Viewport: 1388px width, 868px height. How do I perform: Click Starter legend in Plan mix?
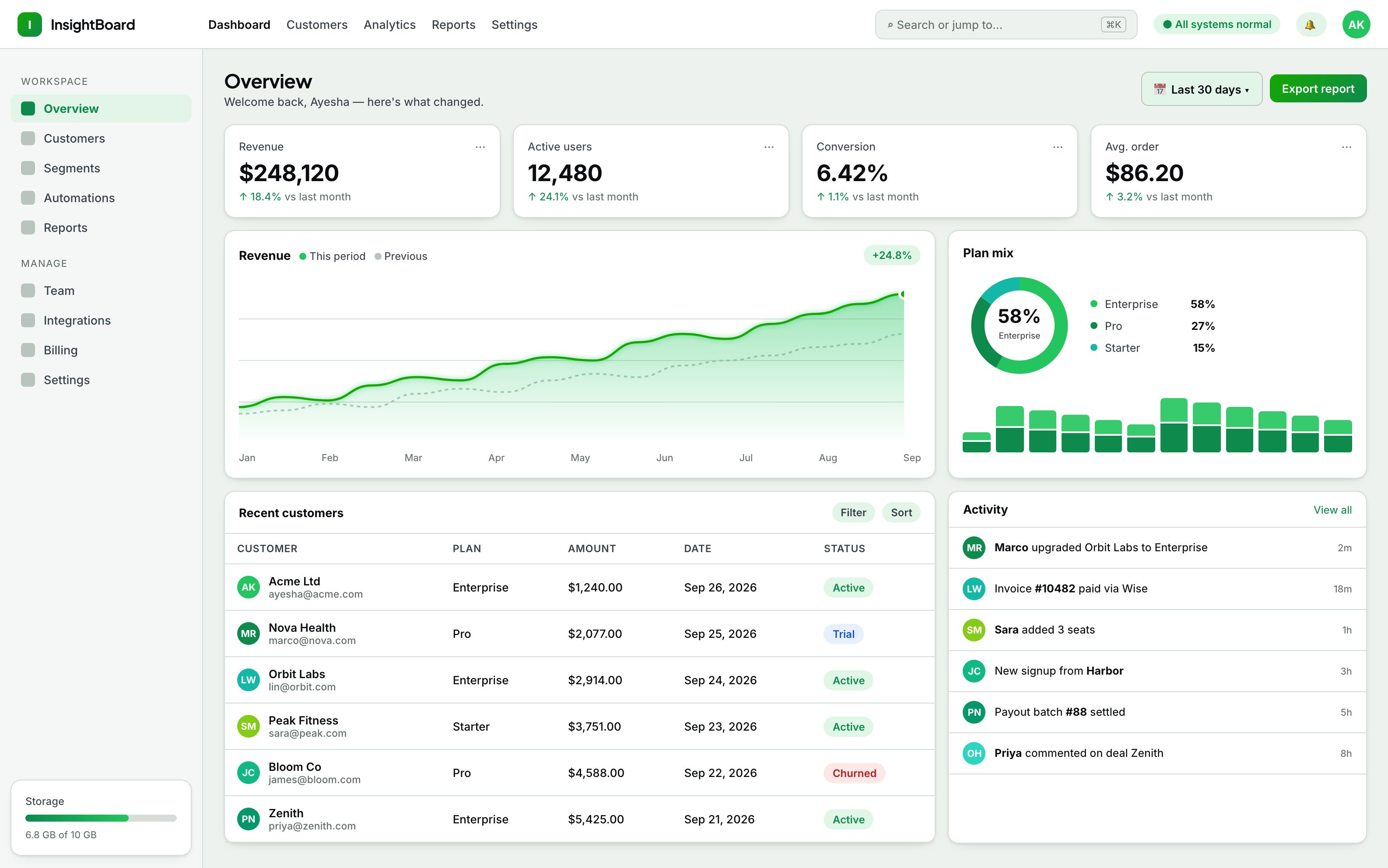[x=1152, y=348]
